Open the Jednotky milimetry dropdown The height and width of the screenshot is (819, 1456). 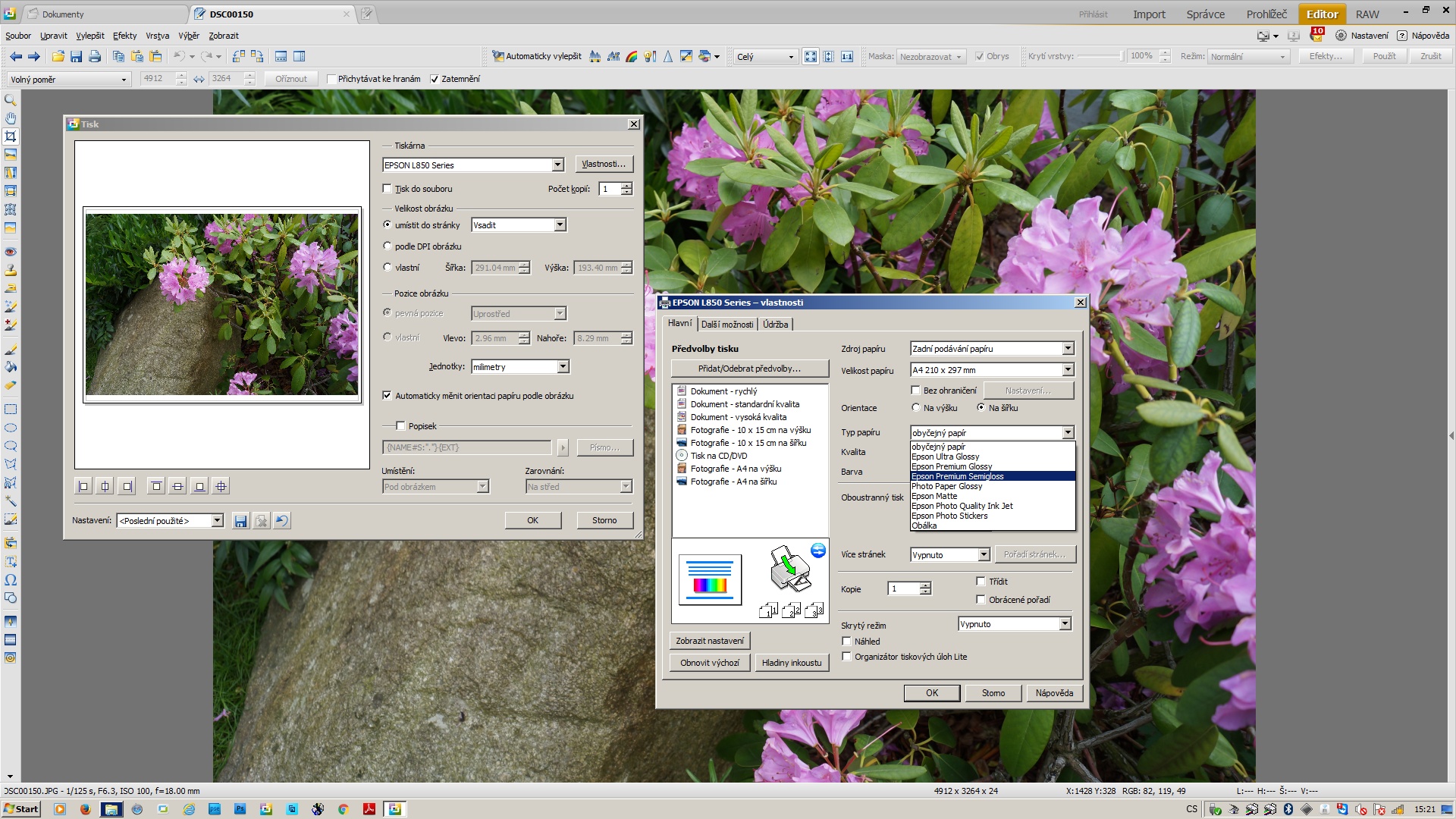(x=520, y=367)
